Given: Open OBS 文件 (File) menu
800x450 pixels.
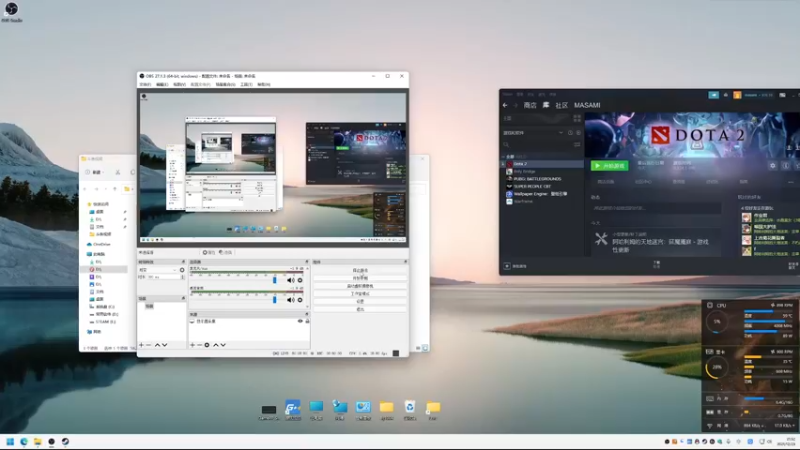Looking at the screenshot, I should 145,85.
